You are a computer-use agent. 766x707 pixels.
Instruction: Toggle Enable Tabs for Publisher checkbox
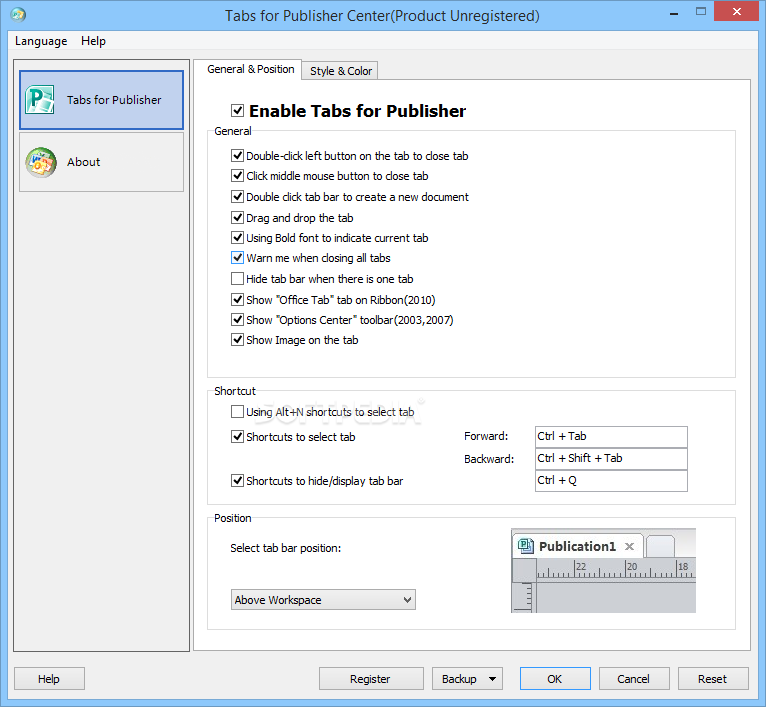(x=237, y=110)
